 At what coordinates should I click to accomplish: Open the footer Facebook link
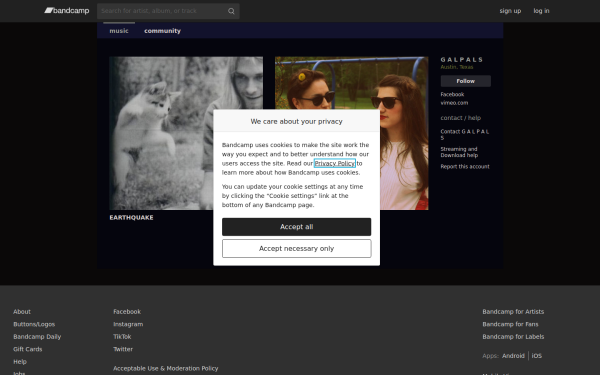tap(127, 312)
